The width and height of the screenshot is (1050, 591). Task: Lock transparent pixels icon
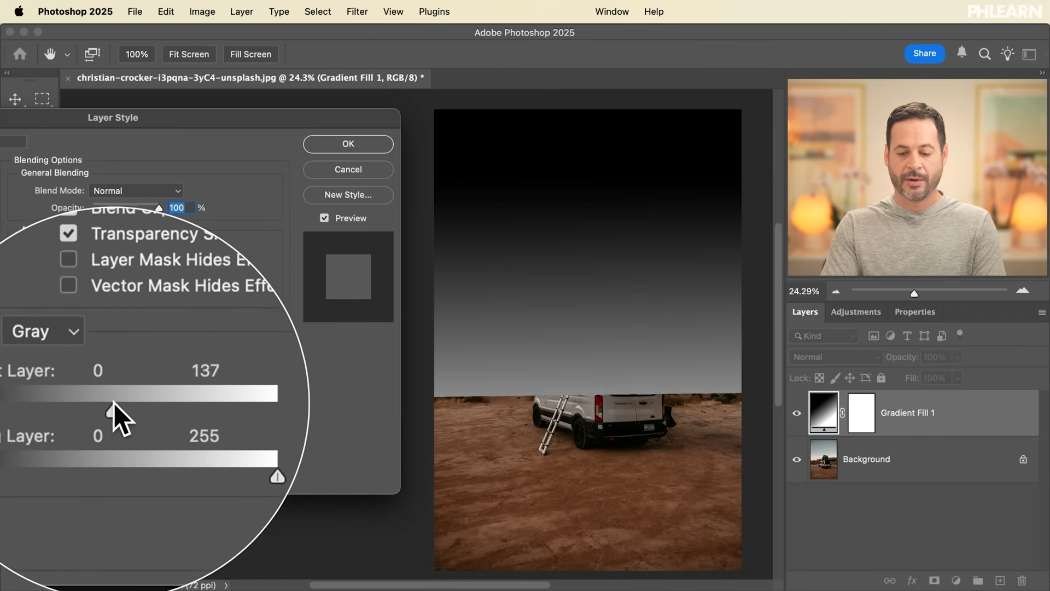point(819,378)
